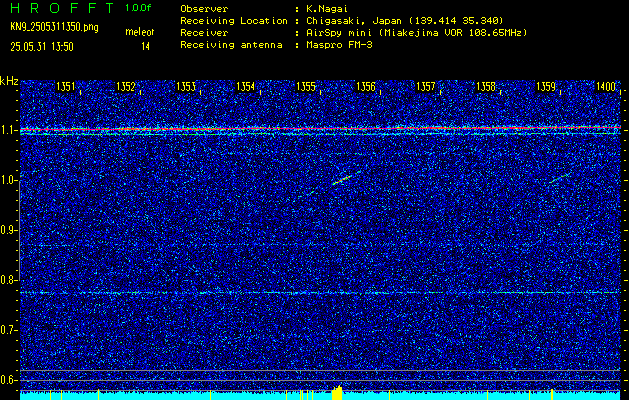Click the Observer field label
Screen dimensions: 629x400
tap(204, 8)
